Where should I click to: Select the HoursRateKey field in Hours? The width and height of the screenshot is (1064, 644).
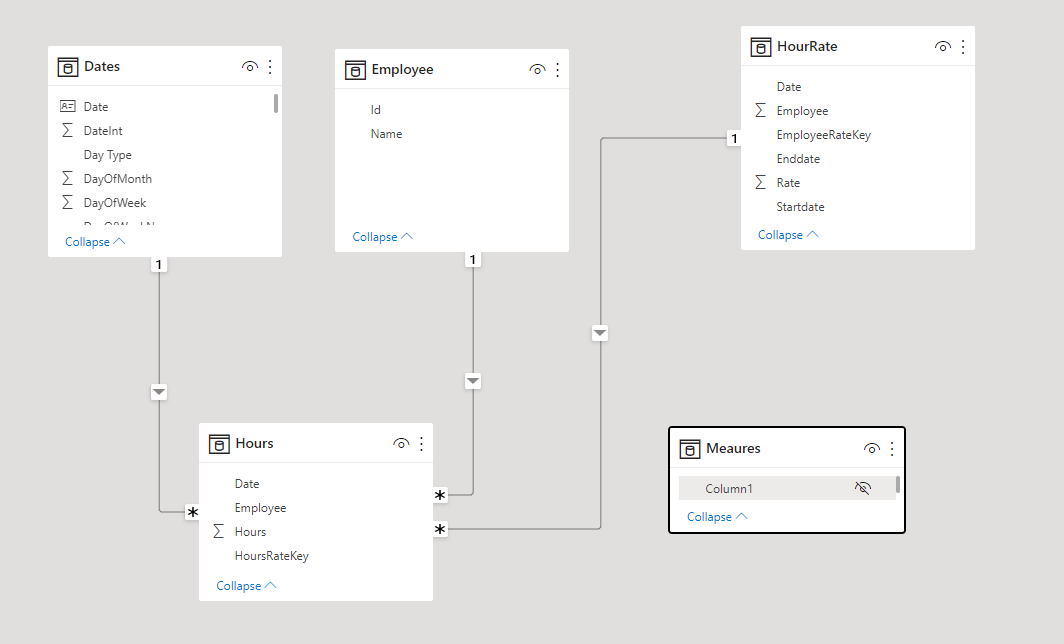click(271, 556)
